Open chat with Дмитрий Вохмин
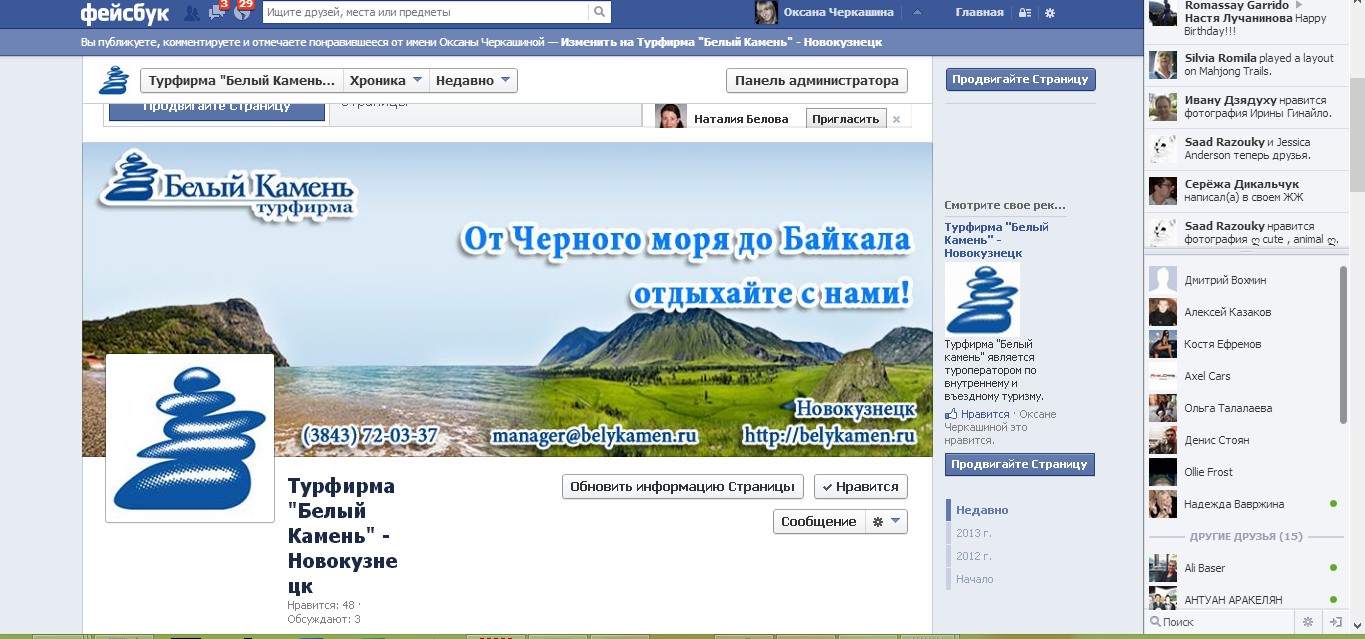The height and width of the screenshot is (639, 1365). tap(1245, 280)
